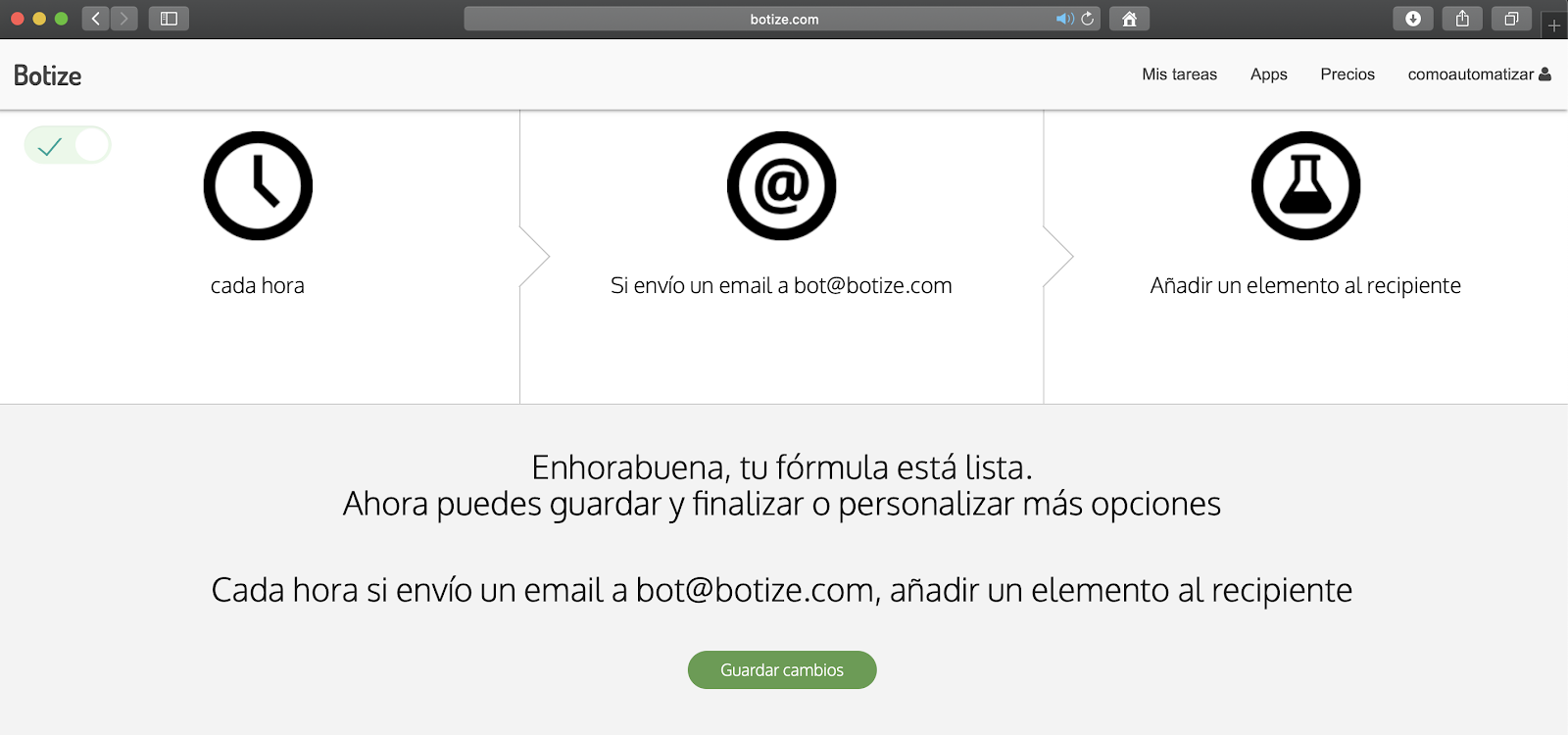Screen dimensions: 1568x735
Task: Show all tabs overview
Action: point(1511,19)
